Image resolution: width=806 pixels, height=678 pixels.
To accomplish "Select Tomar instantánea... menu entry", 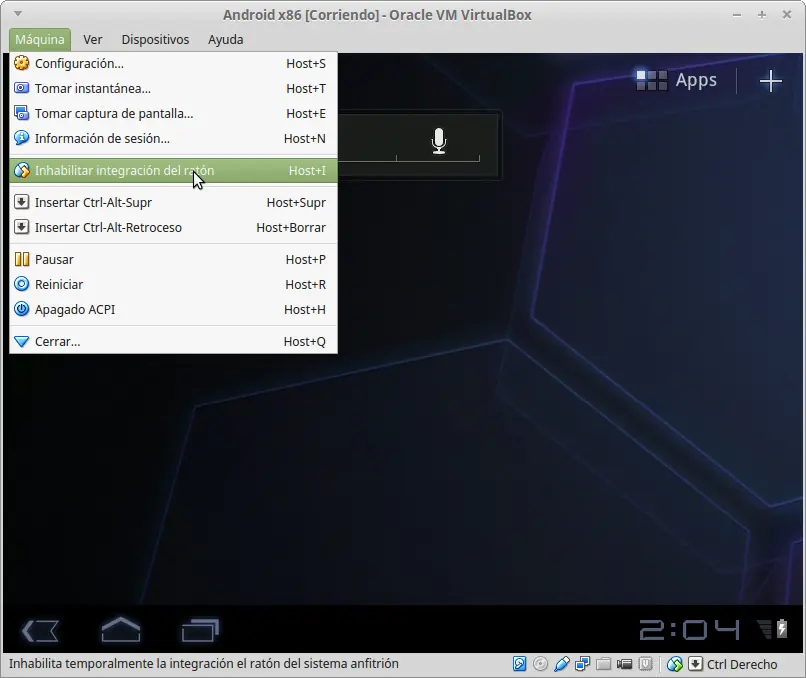I will click(x=173, y=88).
